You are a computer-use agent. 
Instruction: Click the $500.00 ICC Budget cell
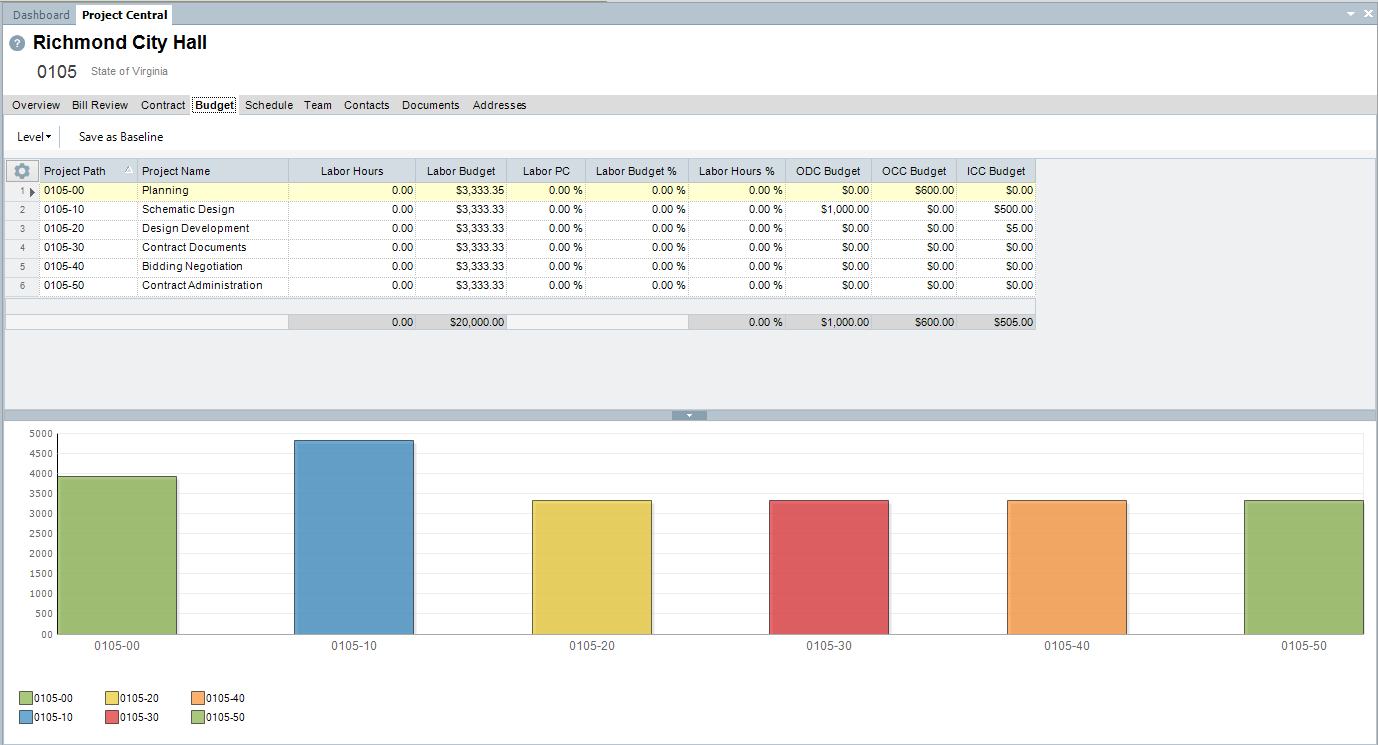[996, 210]
